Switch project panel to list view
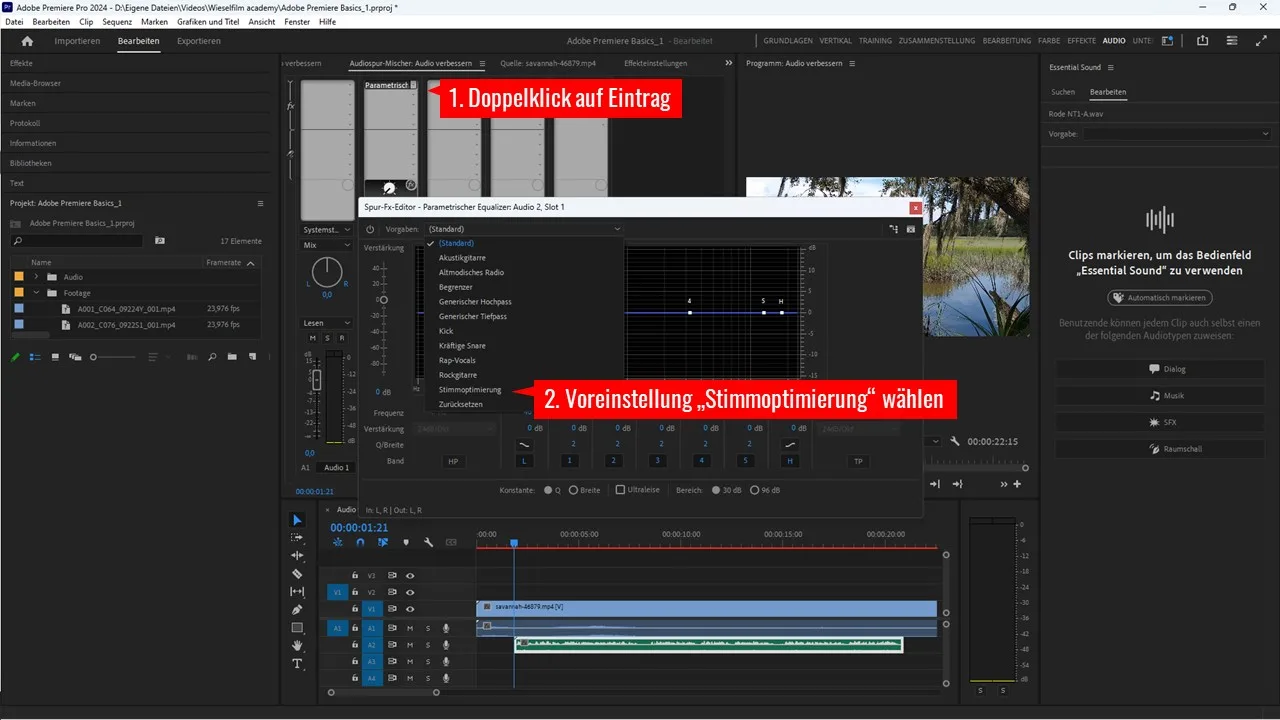This screenshot has width=1280, height=720. click(35, 357)
